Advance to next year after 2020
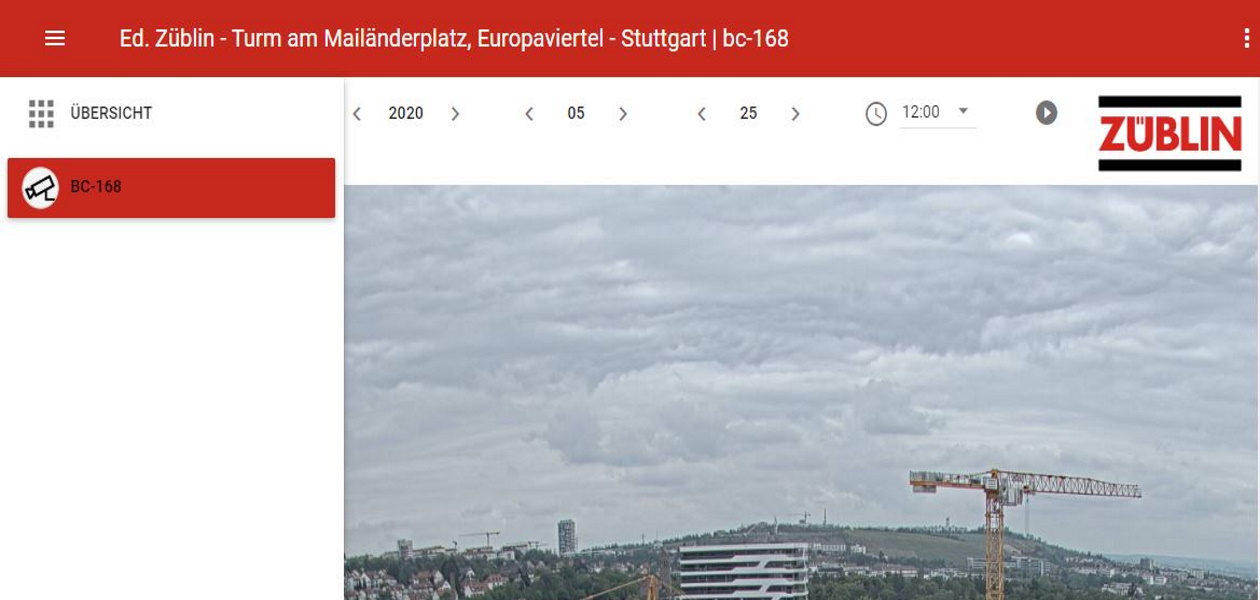This screenshot has width=1260, height=600. coord(455,114)
